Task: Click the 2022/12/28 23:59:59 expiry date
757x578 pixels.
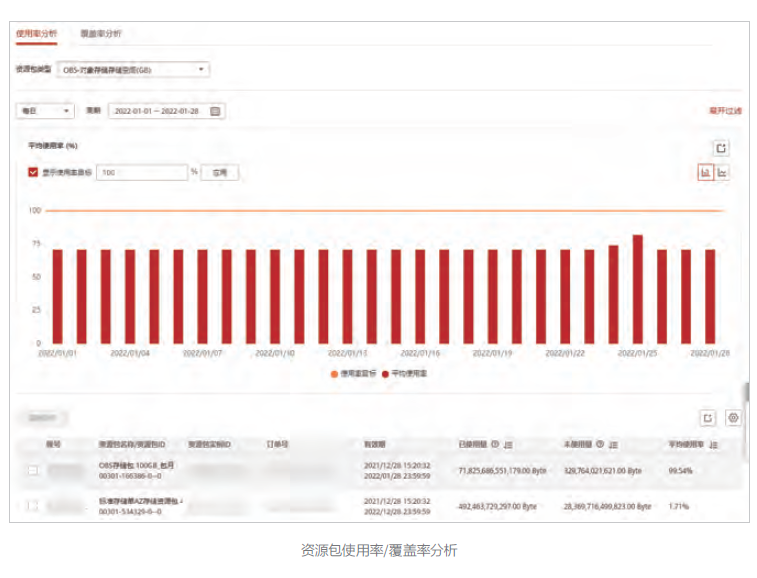Action: tap(397, 512)
